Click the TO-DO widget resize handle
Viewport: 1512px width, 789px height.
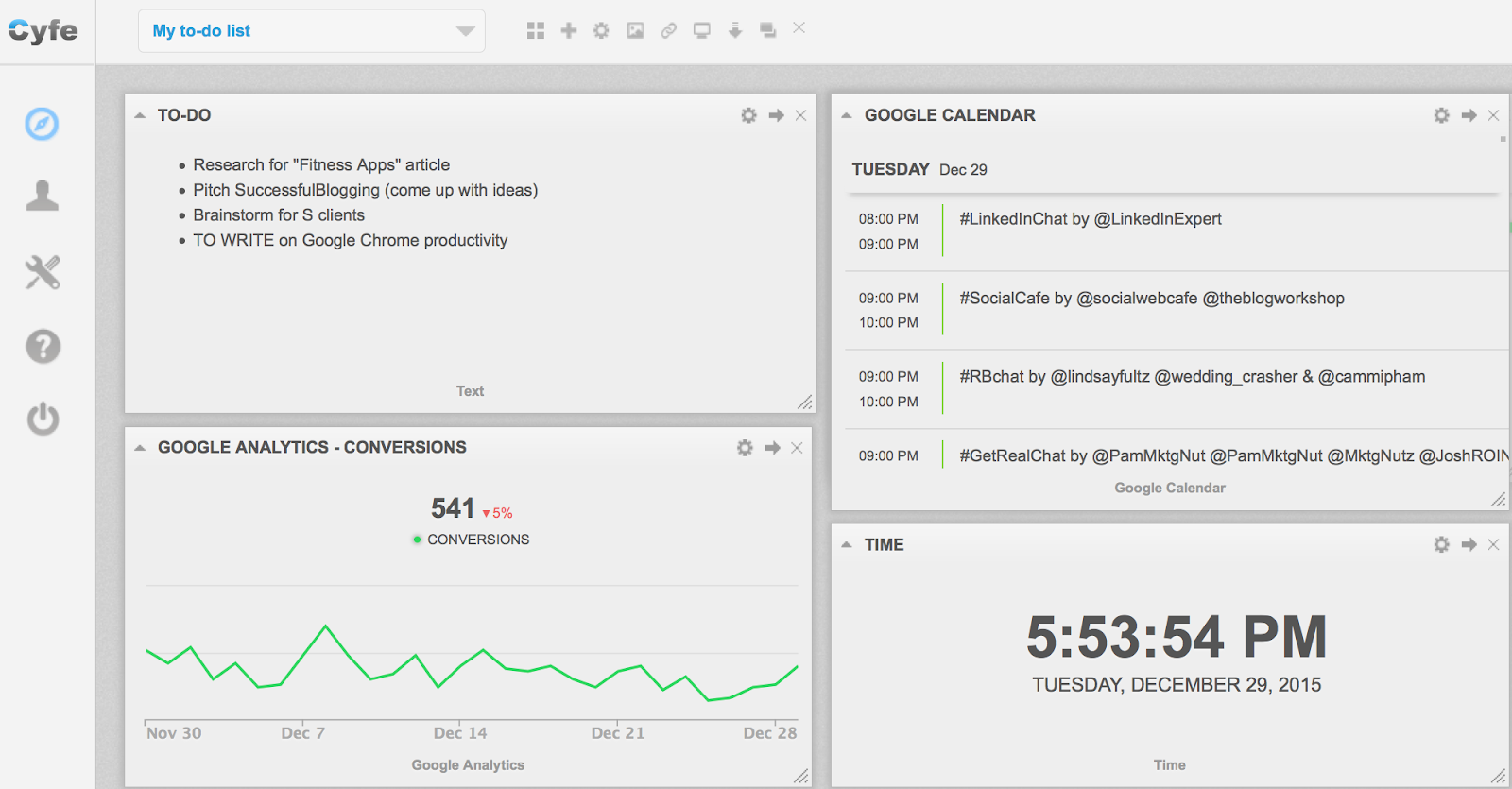(805, 402)
